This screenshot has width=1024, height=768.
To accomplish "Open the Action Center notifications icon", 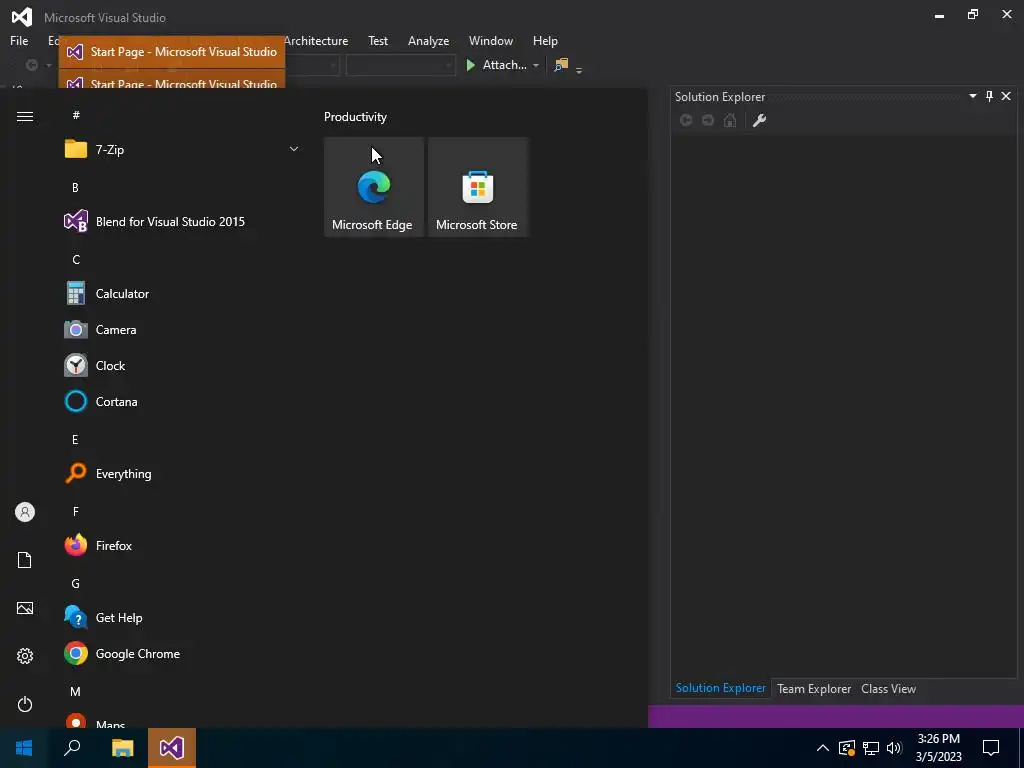I will coord(991,748).
